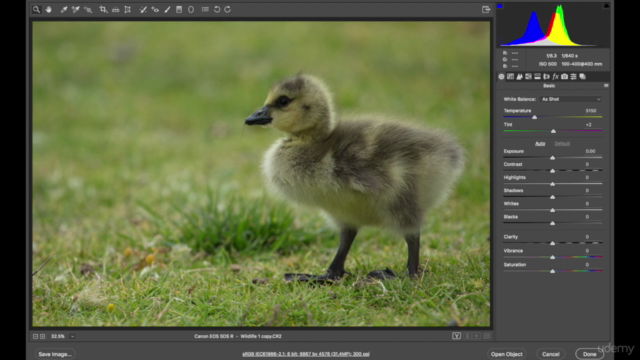Open the Presets panel tab

click(573, 76)
